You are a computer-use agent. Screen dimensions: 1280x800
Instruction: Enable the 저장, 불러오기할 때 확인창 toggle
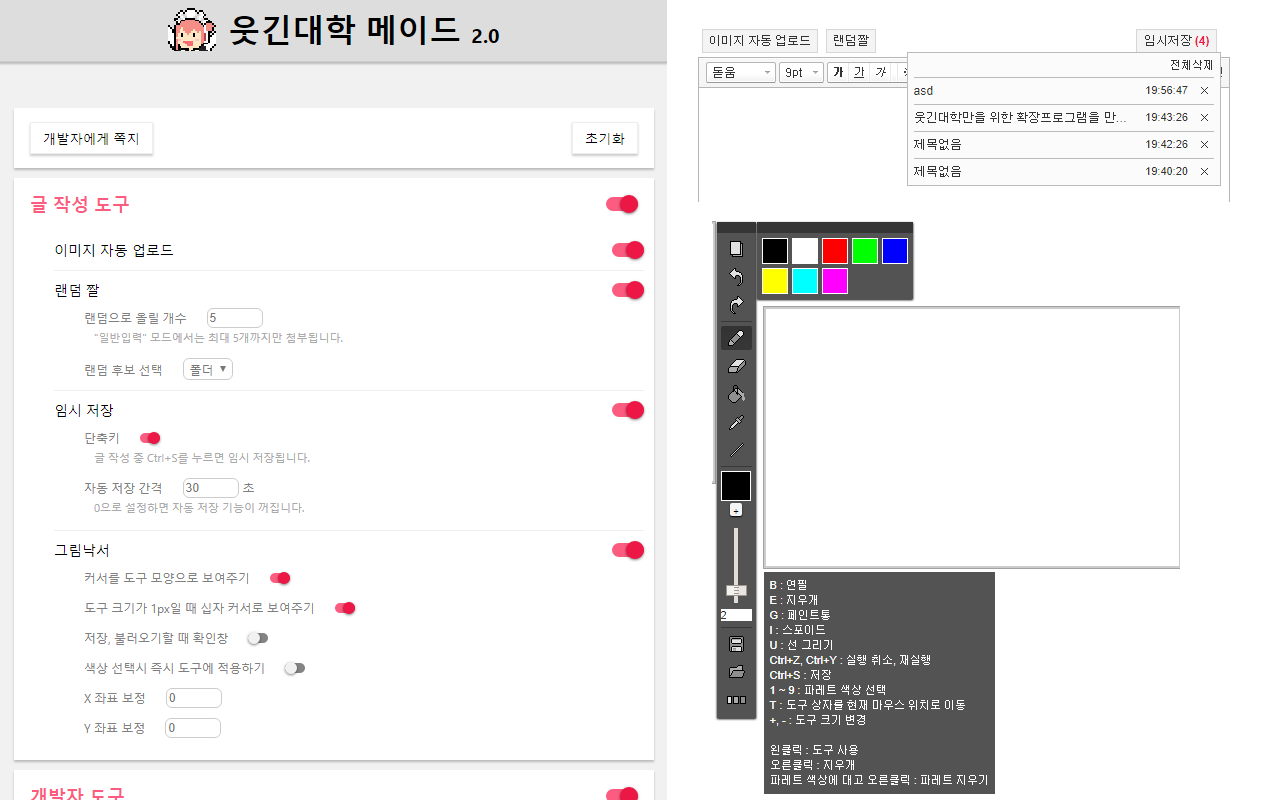pyautogui.click(x=257, y=637)
